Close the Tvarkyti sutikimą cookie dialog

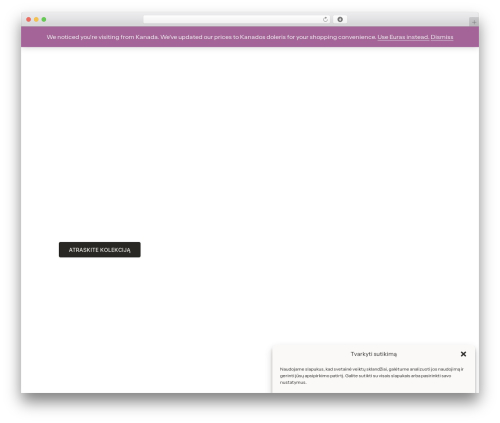[x=463, y=354]
